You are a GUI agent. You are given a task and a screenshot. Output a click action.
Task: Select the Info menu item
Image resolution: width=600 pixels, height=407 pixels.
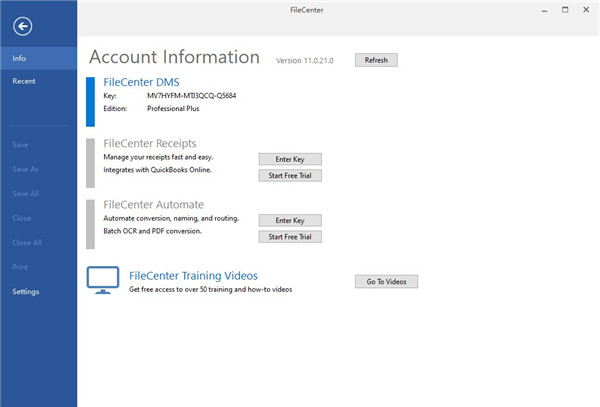click(38, 58)
